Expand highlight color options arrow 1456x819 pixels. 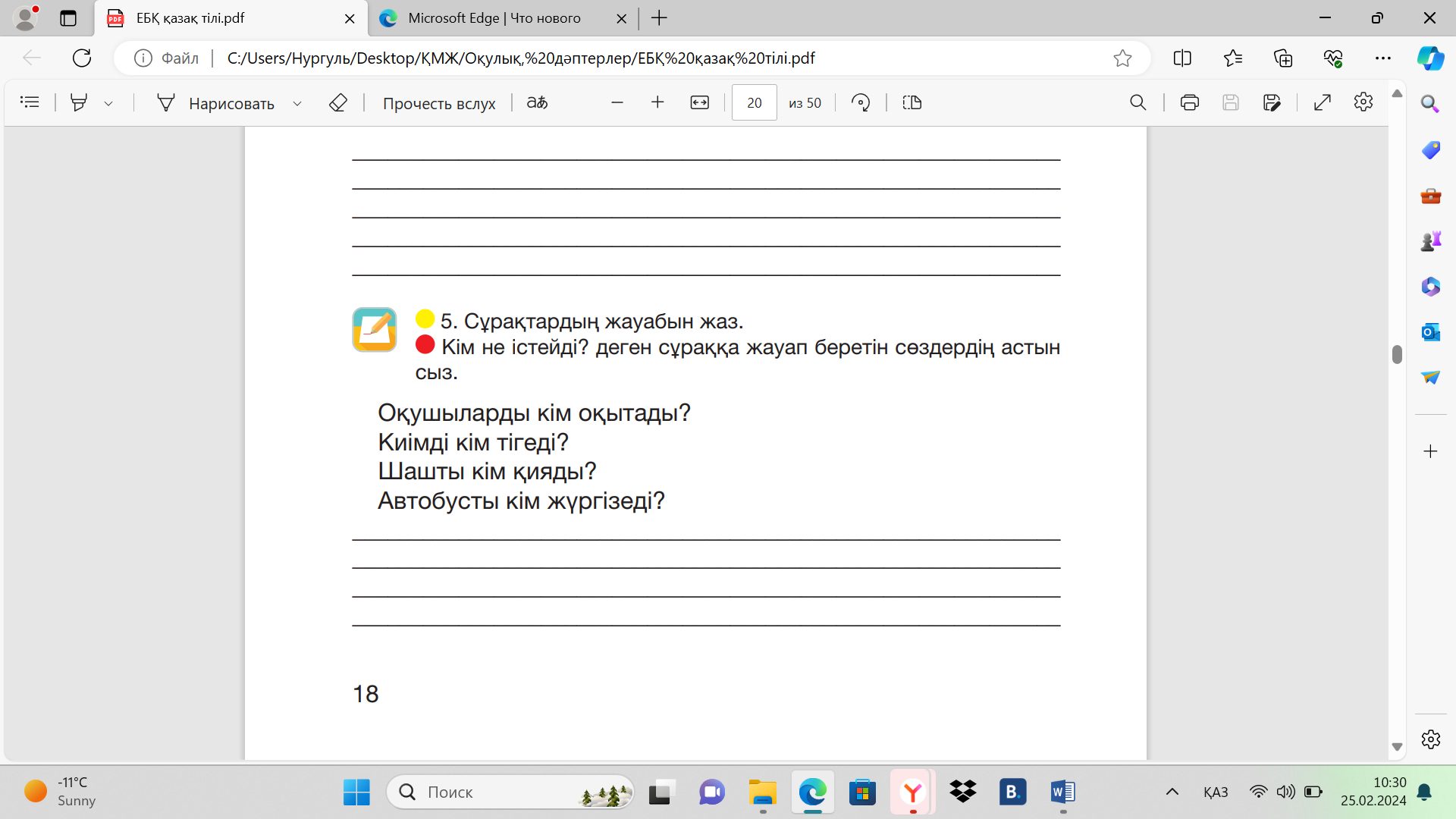pyautogui.click(x=108, y=103)
